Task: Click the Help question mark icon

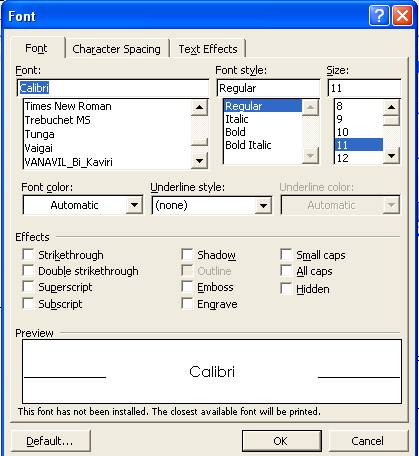Action: coord(379,15)
